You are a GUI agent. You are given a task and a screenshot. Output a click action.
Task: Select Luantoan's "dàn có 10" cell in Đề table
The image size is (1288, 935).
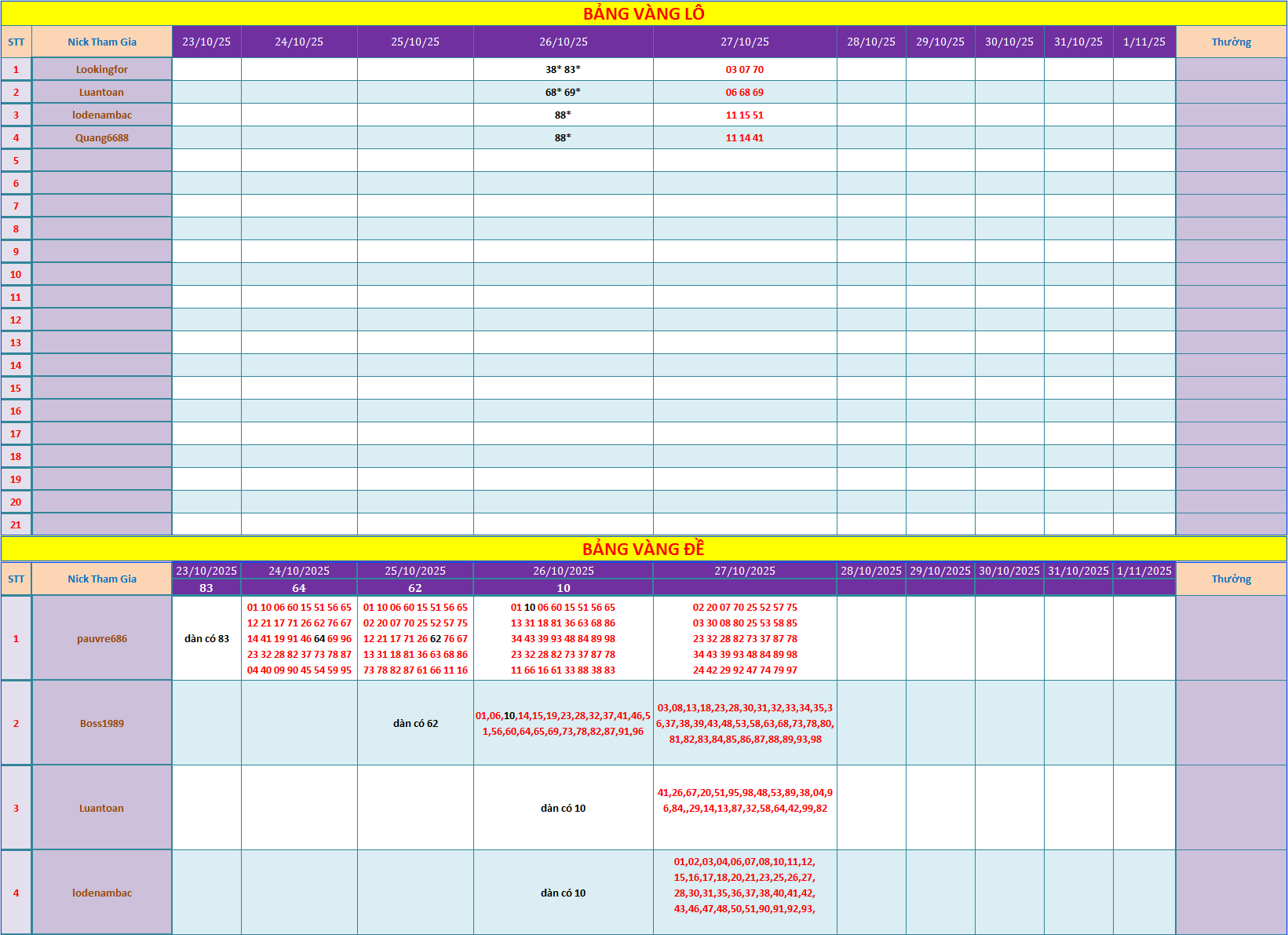pos(563,808)
